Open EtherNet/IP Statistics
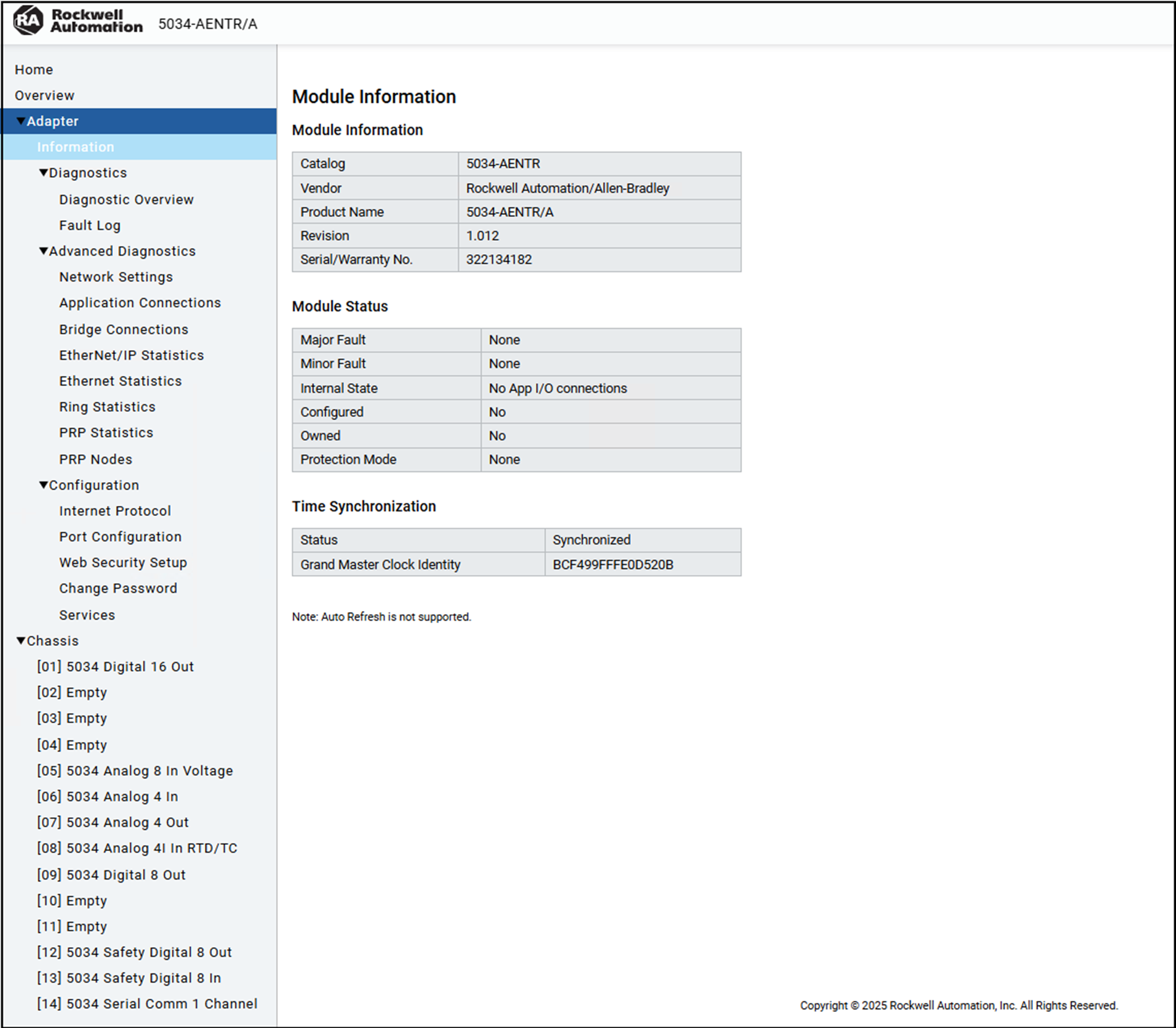The width and height of the screenshot is (1176, 1028). pyautogui.click(x=131, y=355)
